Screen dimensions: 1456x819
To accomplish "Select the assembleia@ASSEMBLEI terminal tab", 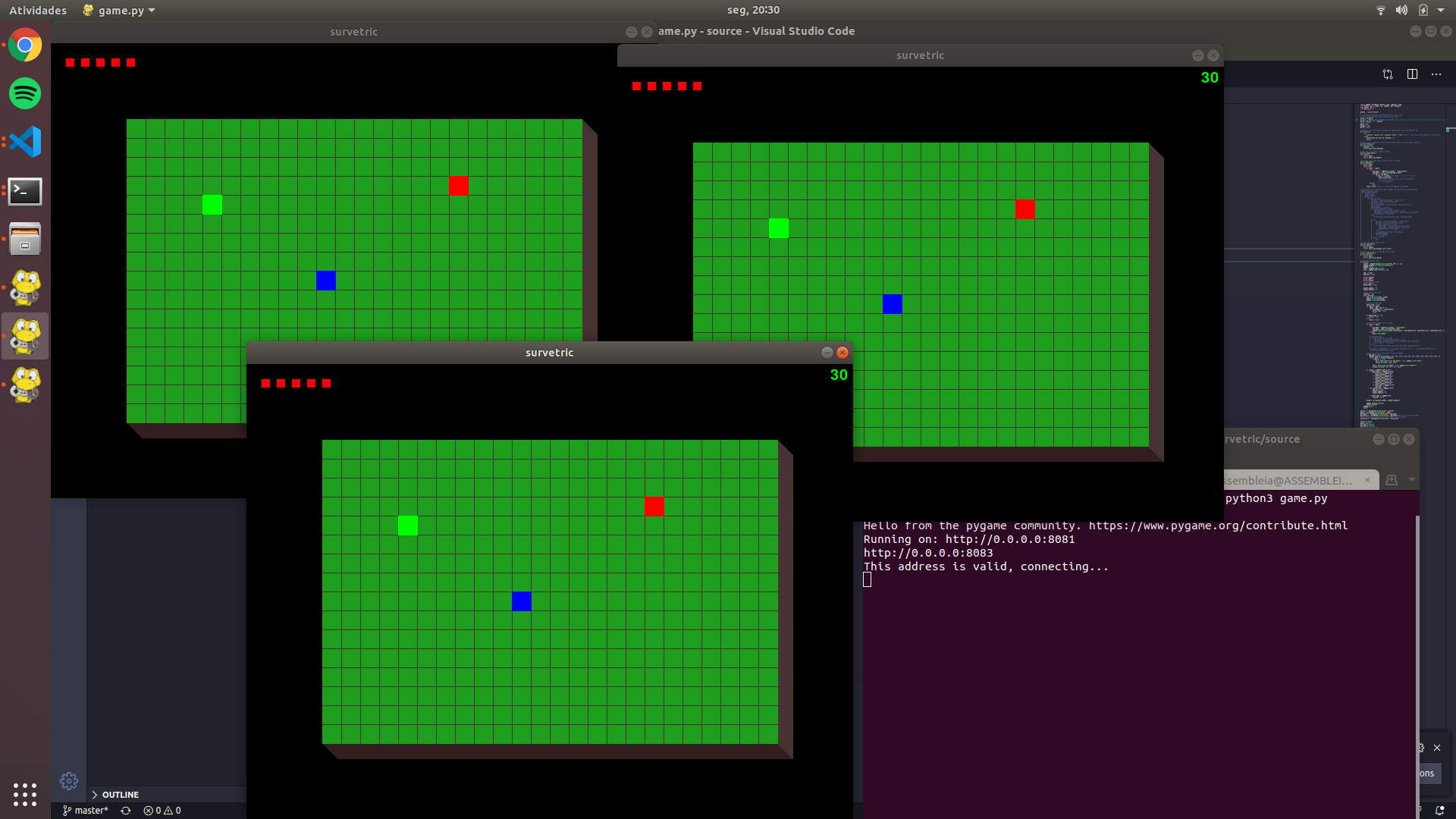I will [x=1289, y=481].
